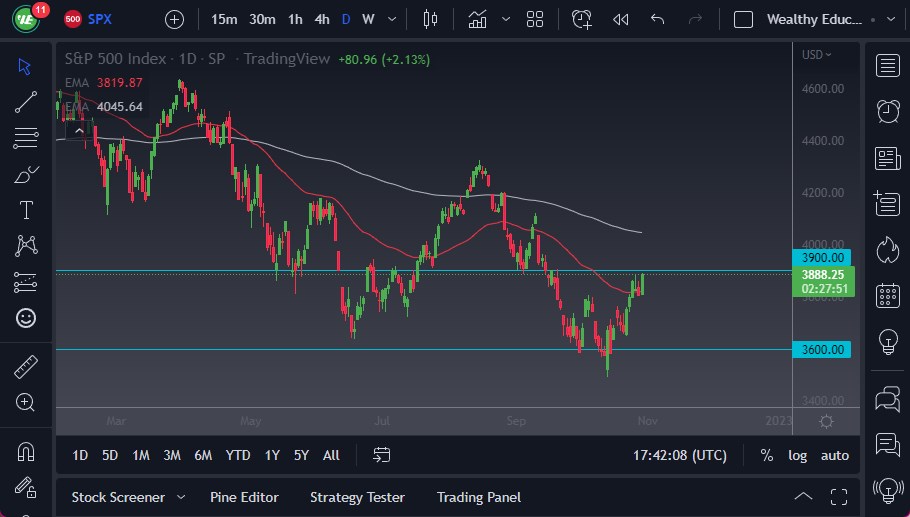The width and height of the screenshot is (910, 517).
Task: Click the Bar Replay rewind icon
Action: (x=620, y=19)
